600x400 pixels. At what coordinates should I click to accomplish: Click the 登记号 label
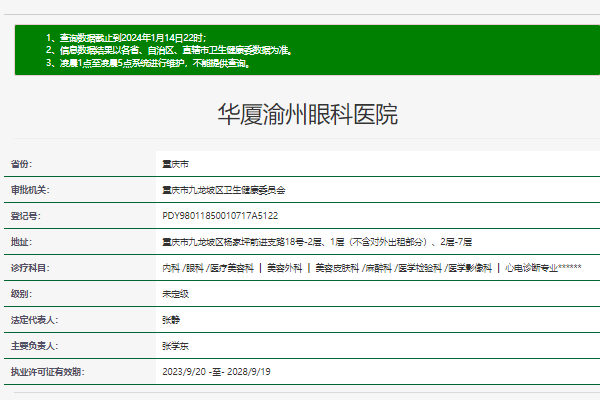pos(26,216)
